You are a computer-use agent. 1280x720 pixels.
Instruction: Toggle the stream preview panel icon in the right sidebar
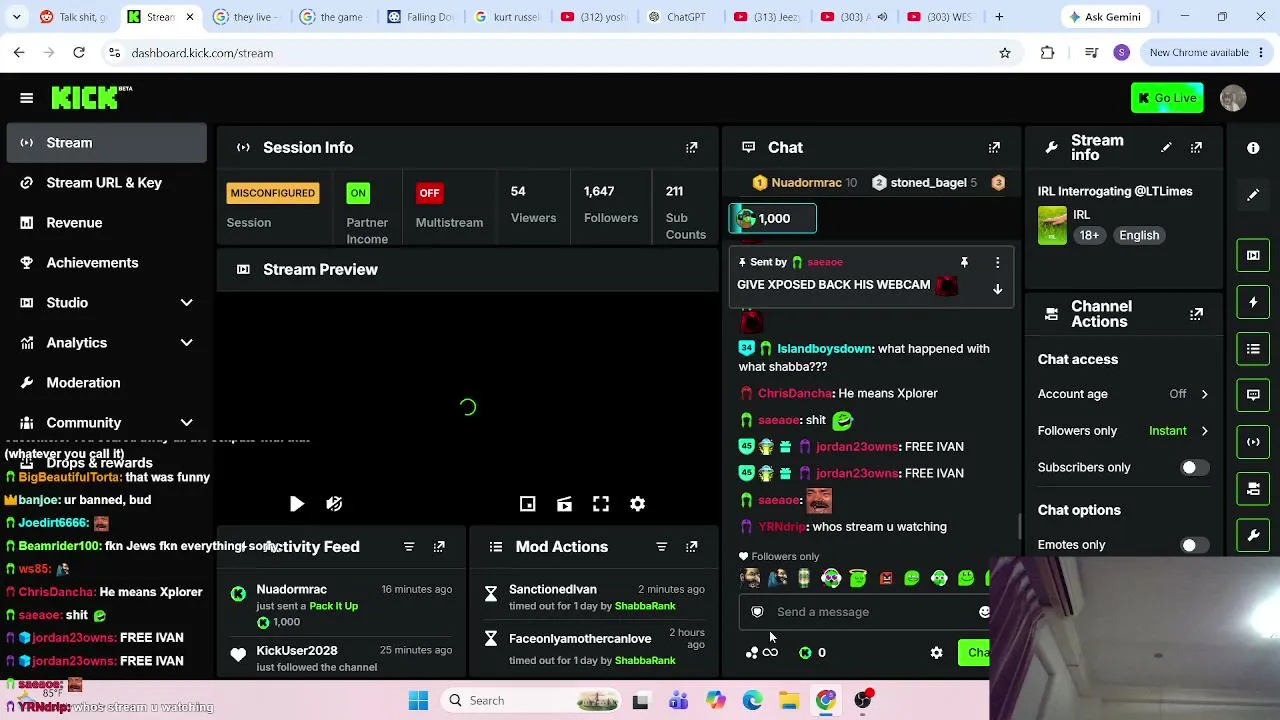point(1253,255)
